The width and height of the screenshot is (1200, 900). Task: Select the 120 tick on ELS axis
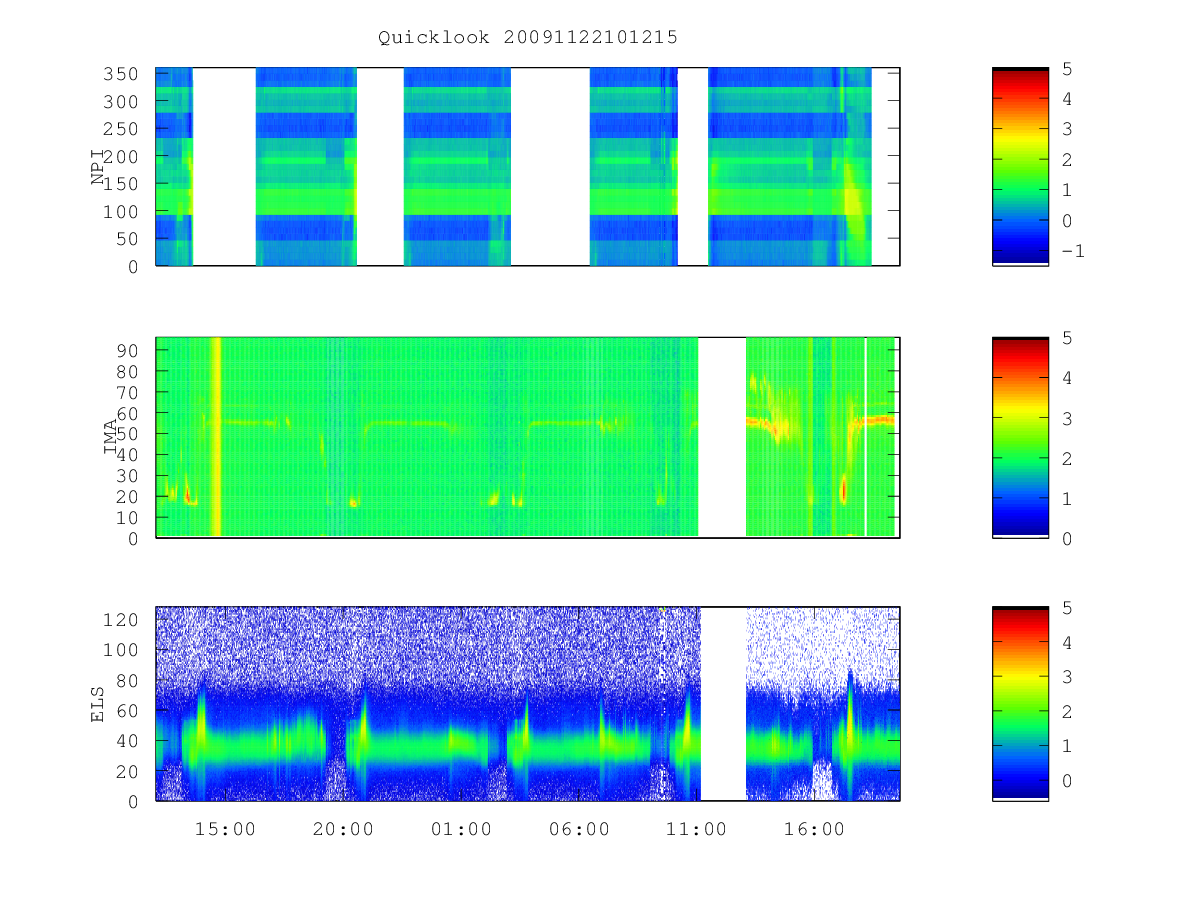pos(122,620)
